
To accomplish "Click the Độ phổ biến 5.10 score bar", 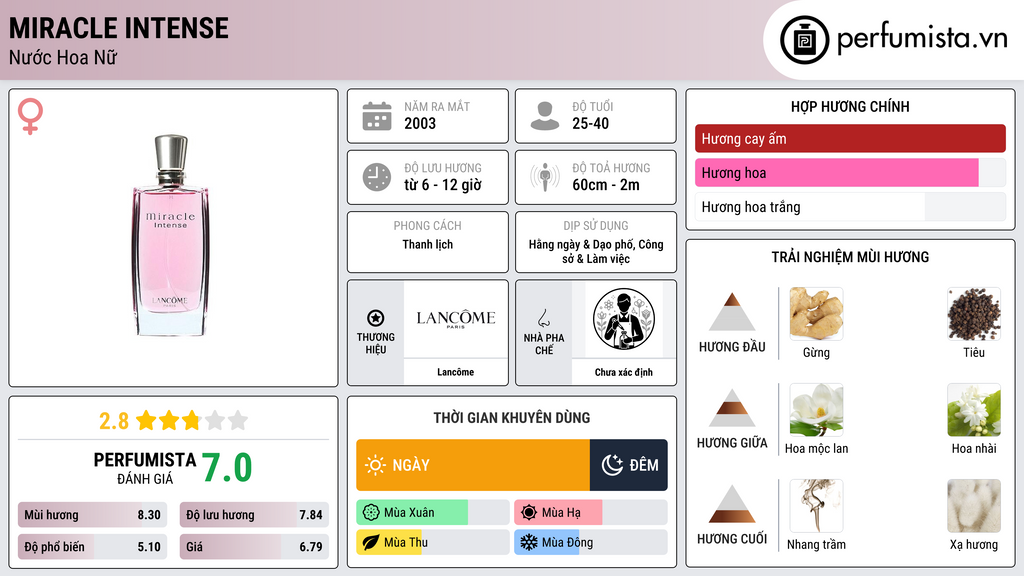I will coord(92,547).
